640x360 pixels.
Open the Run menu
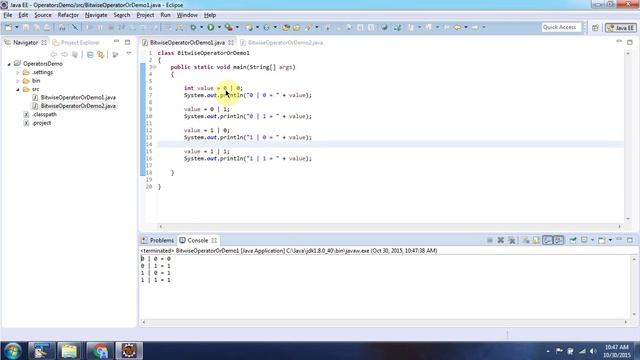click(x=165, y=15)
